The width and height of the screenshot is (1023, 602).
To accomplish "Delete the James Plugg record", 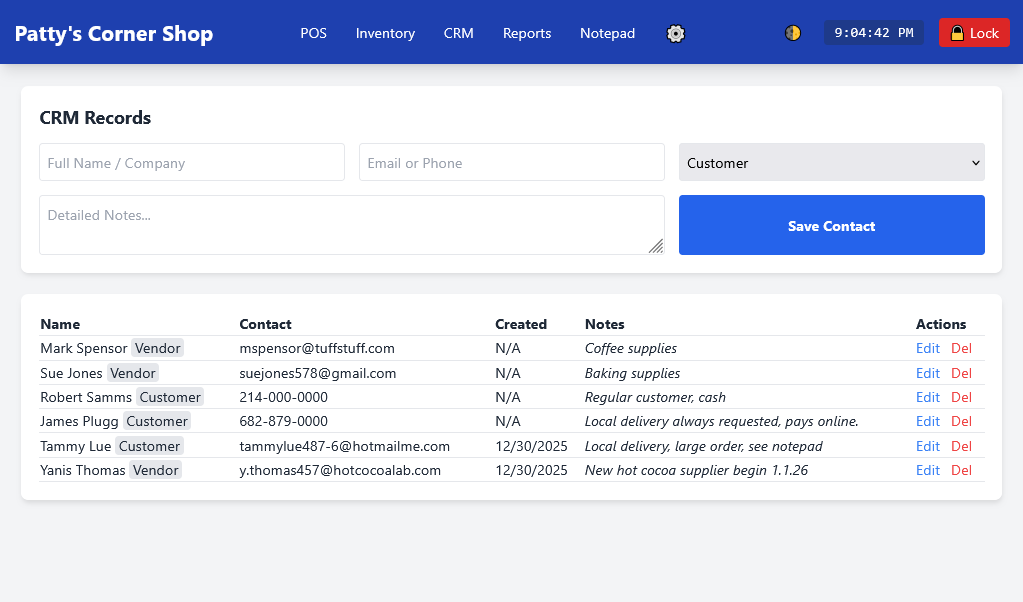I will [x=961, y=421].
